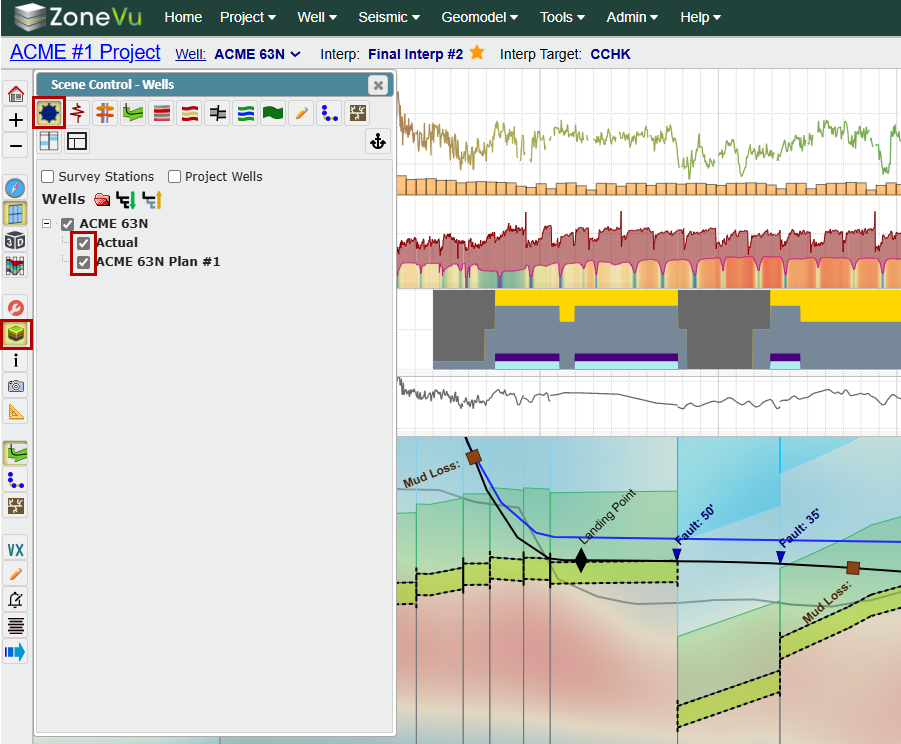
Task: Open orange rings wellbore tab icon
Action: click(105, 113)
